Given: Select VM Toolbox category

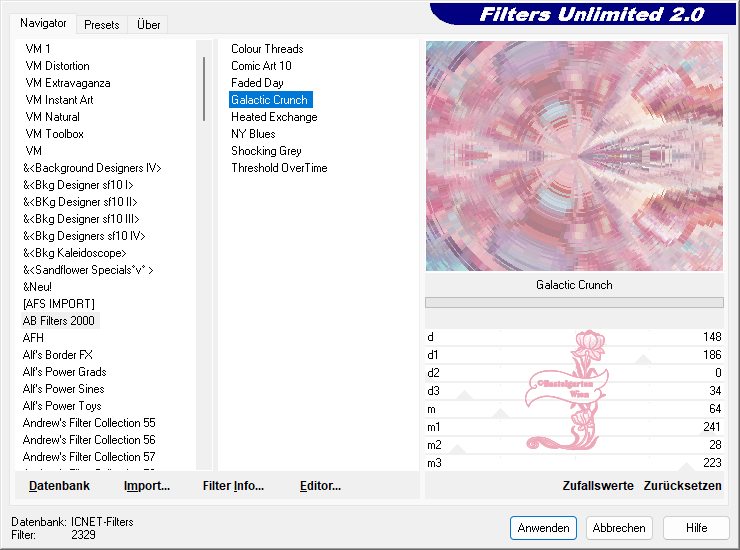Looking at the screenshot, I should coord(54,134).
